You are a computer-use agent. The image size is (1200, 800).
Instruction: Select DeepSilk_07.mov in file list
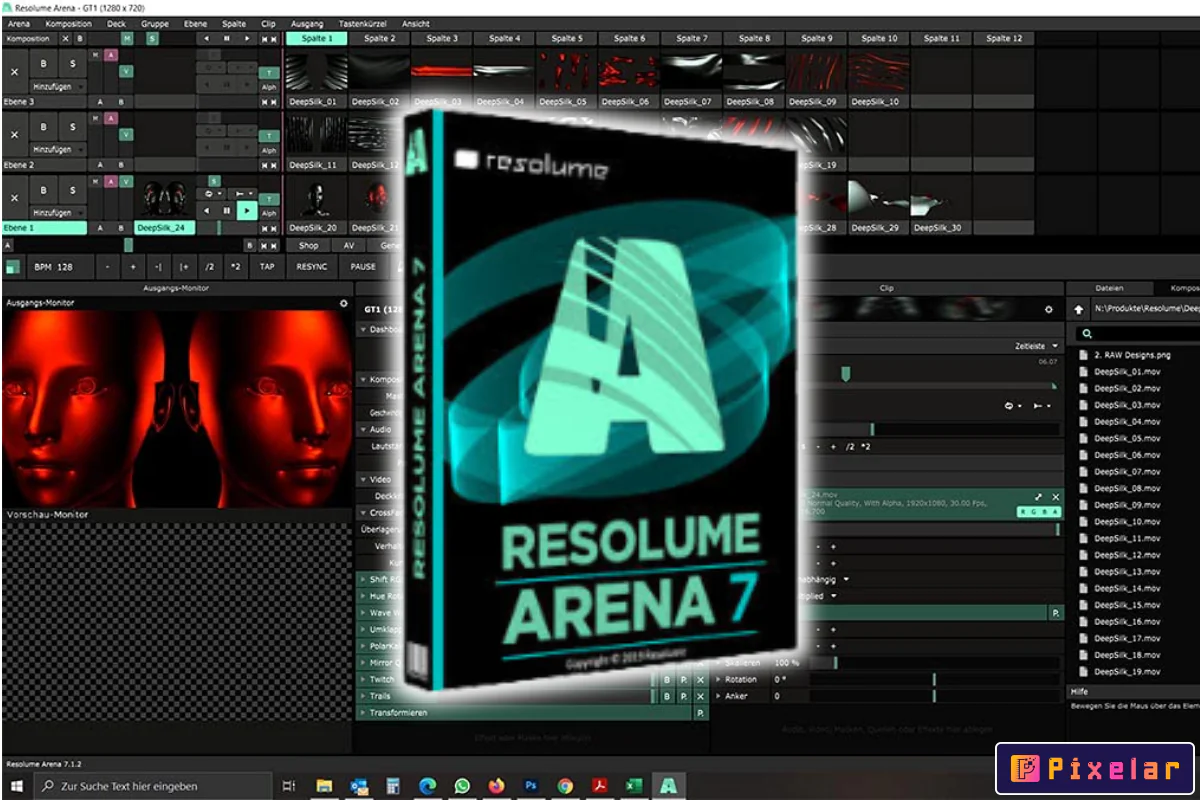pos(1127,472)
